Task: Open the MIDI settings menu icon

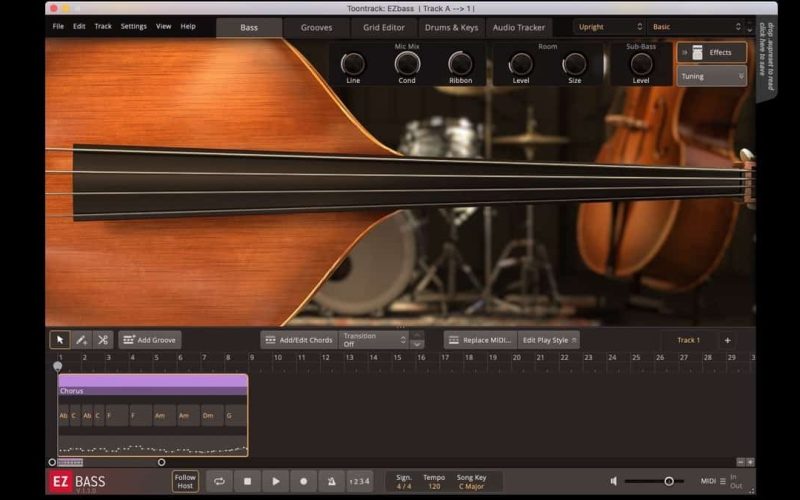Action: (722, 481)
